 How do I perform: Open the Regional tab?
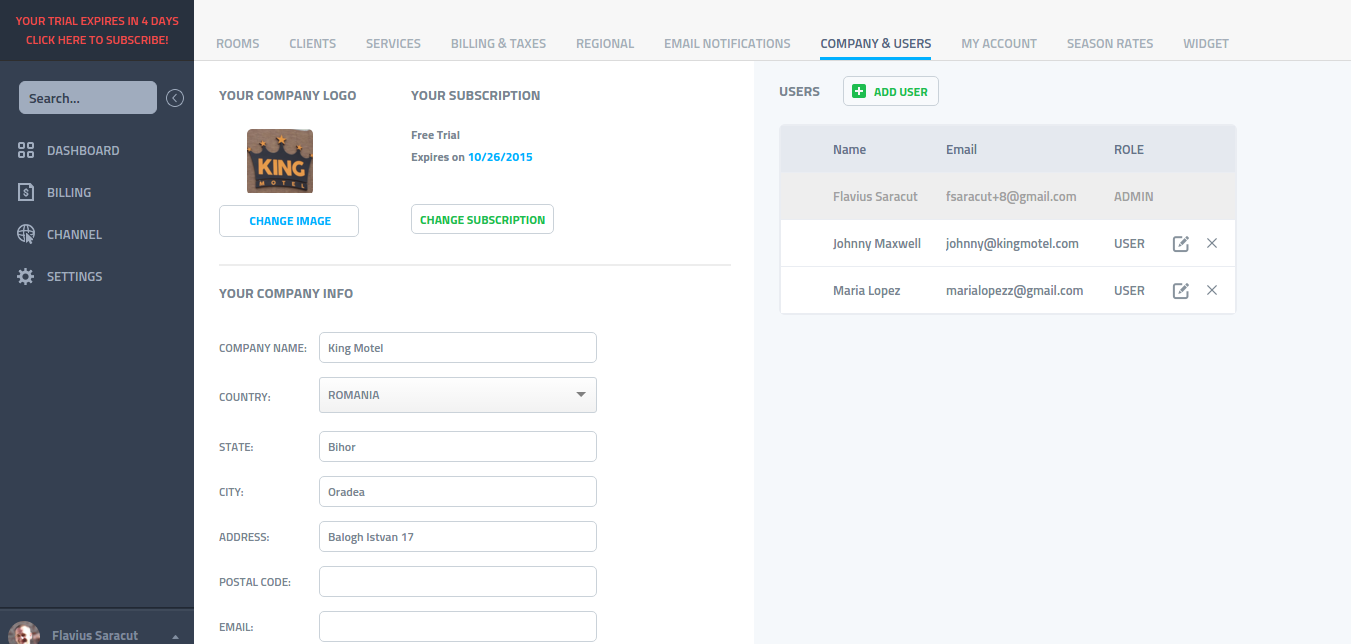pos(605,44)
